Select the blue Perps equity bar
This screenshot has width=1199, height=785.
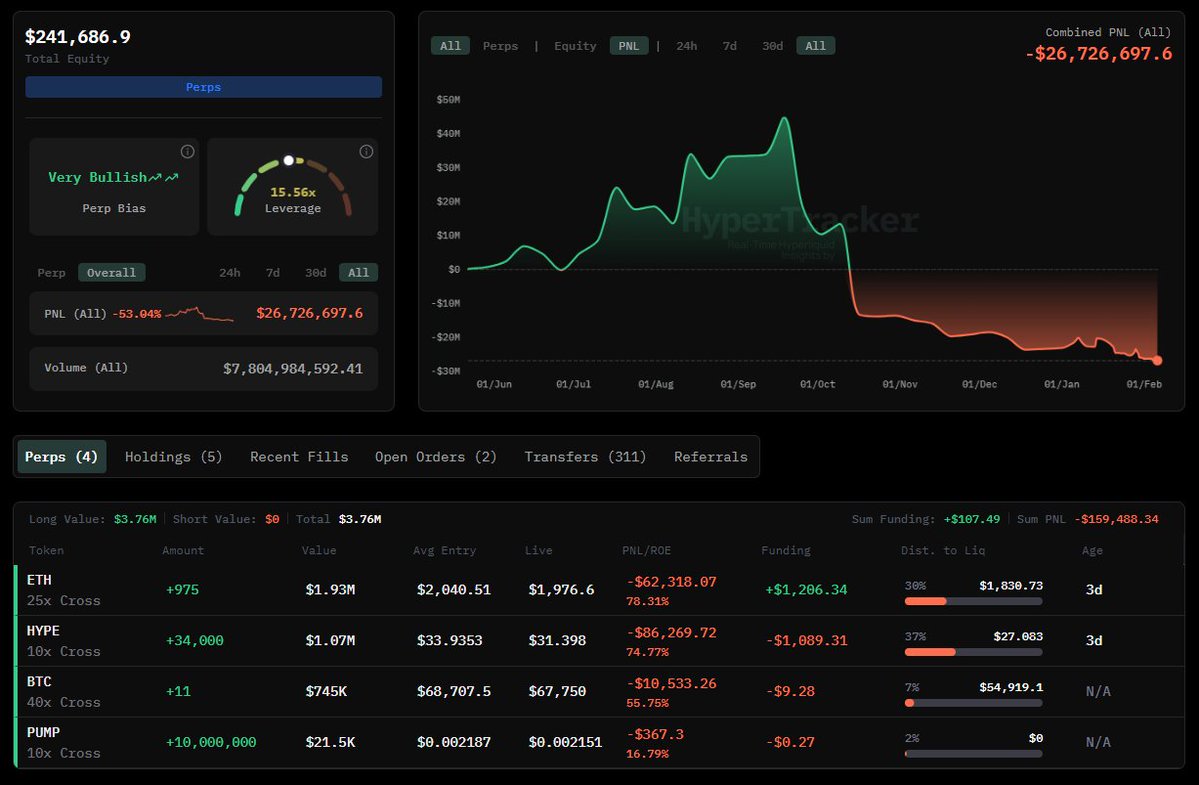203,87
